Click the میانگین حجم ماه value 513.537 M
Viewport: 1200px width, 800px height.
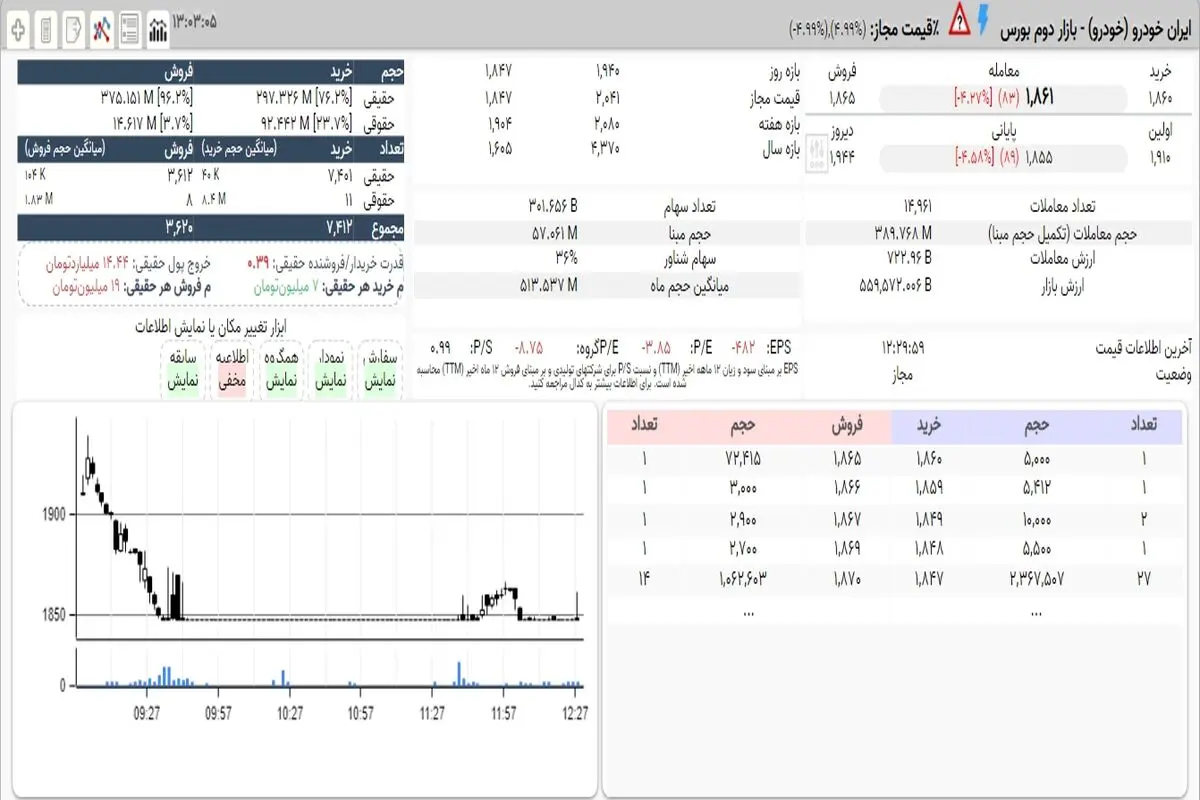pyautogui.click(x=548, y=285)
